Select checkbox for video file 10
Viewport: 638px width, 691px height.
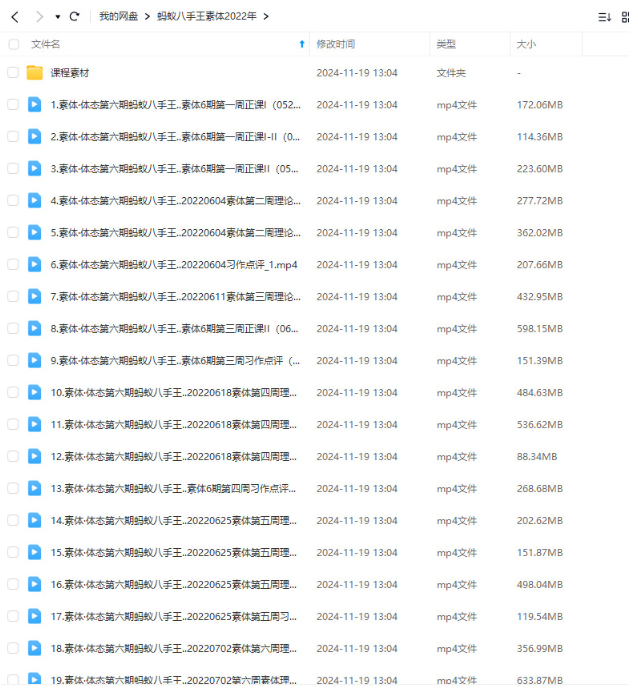coord(13,392)
